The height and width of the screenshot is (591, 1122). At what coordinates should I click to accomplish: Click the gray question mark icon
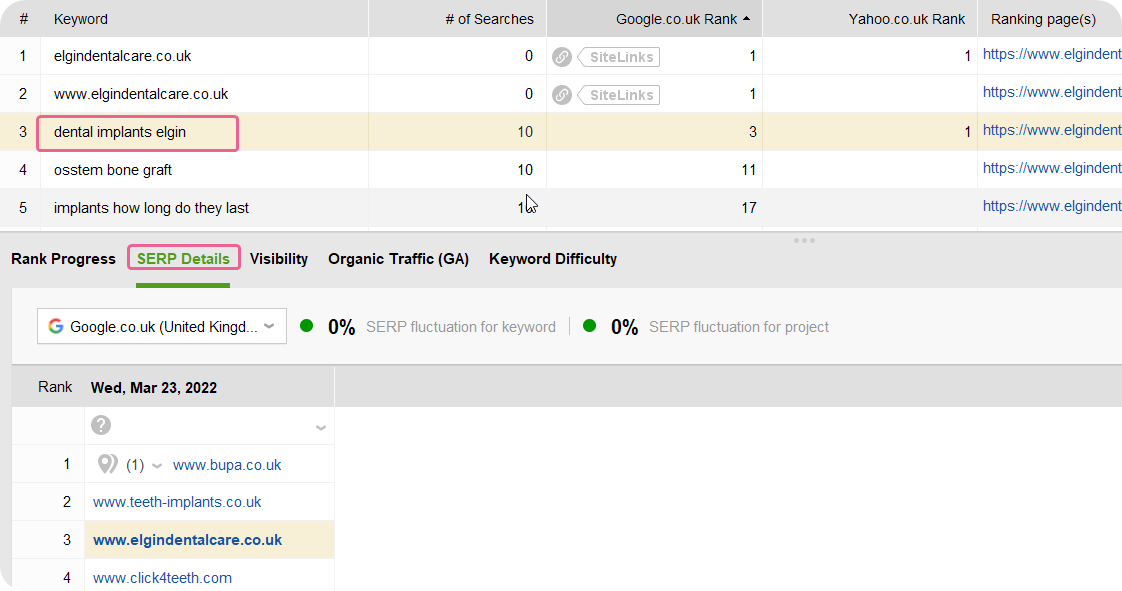[x=101, y=425]
